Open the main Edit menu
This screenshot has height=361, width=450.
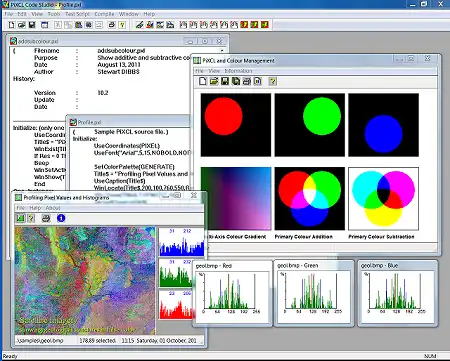pyautogui.click(x=22, y=14)
